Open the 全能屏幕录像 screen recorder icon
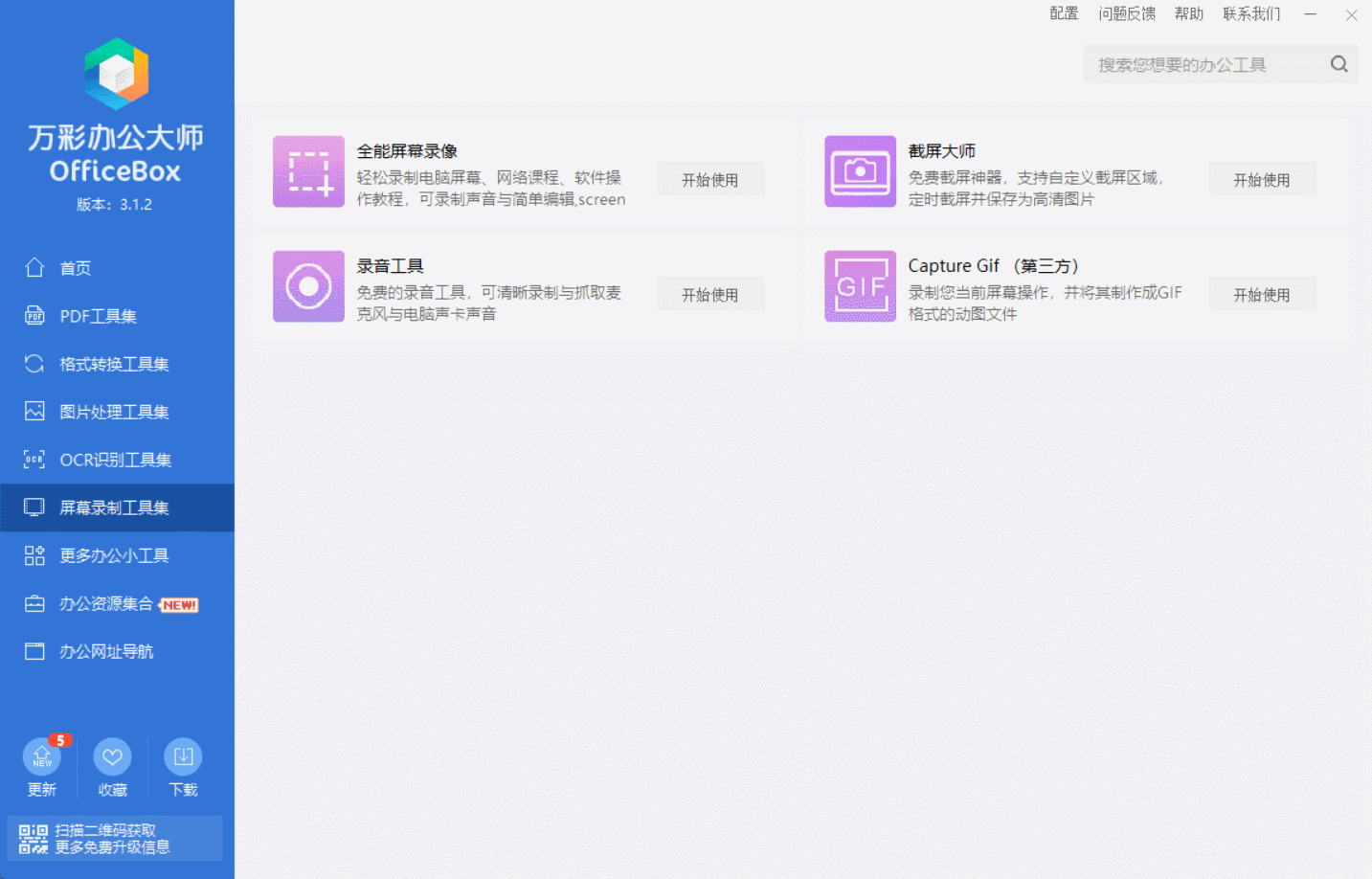1372x879 pixels. pyautogui.click(x=308, y=172)
